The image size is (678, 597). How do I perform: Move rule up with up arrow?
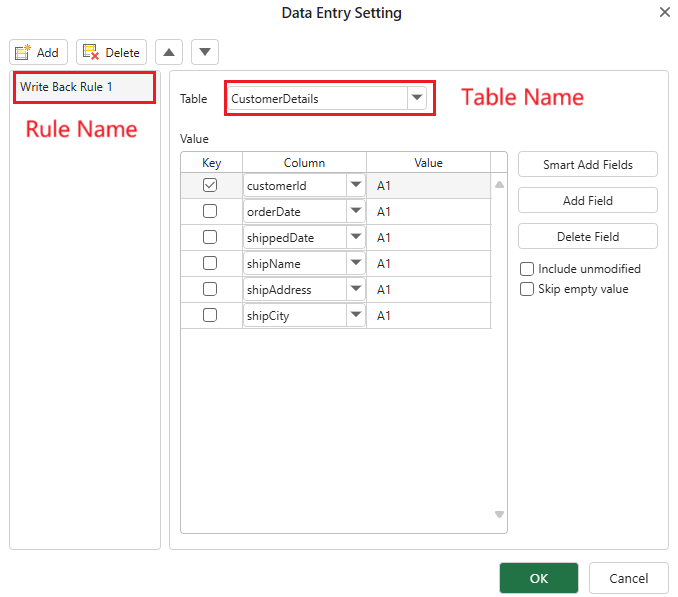point(170,52)
